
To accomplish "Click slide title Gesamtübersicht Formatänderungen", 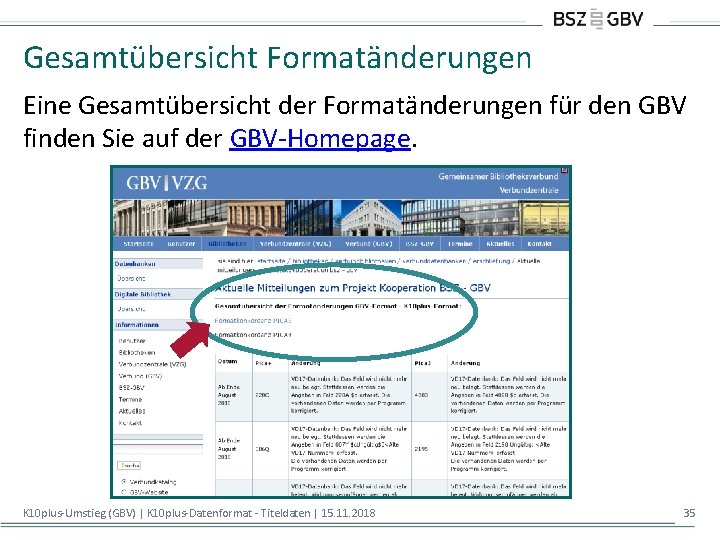I will click(277, 58).
